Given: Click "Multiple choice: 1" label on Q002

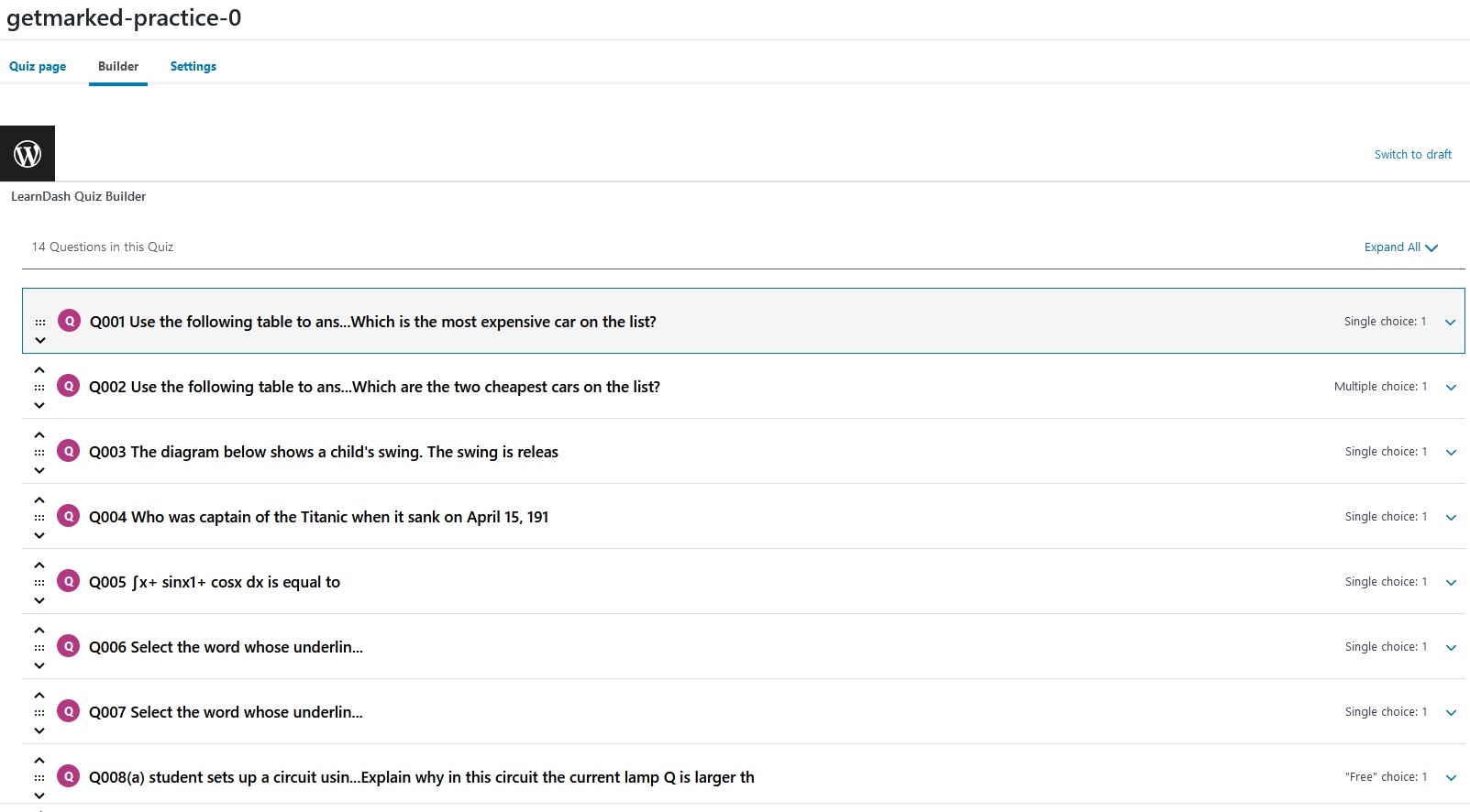Looking at the screenshot, I should (x=1380, y=387).
